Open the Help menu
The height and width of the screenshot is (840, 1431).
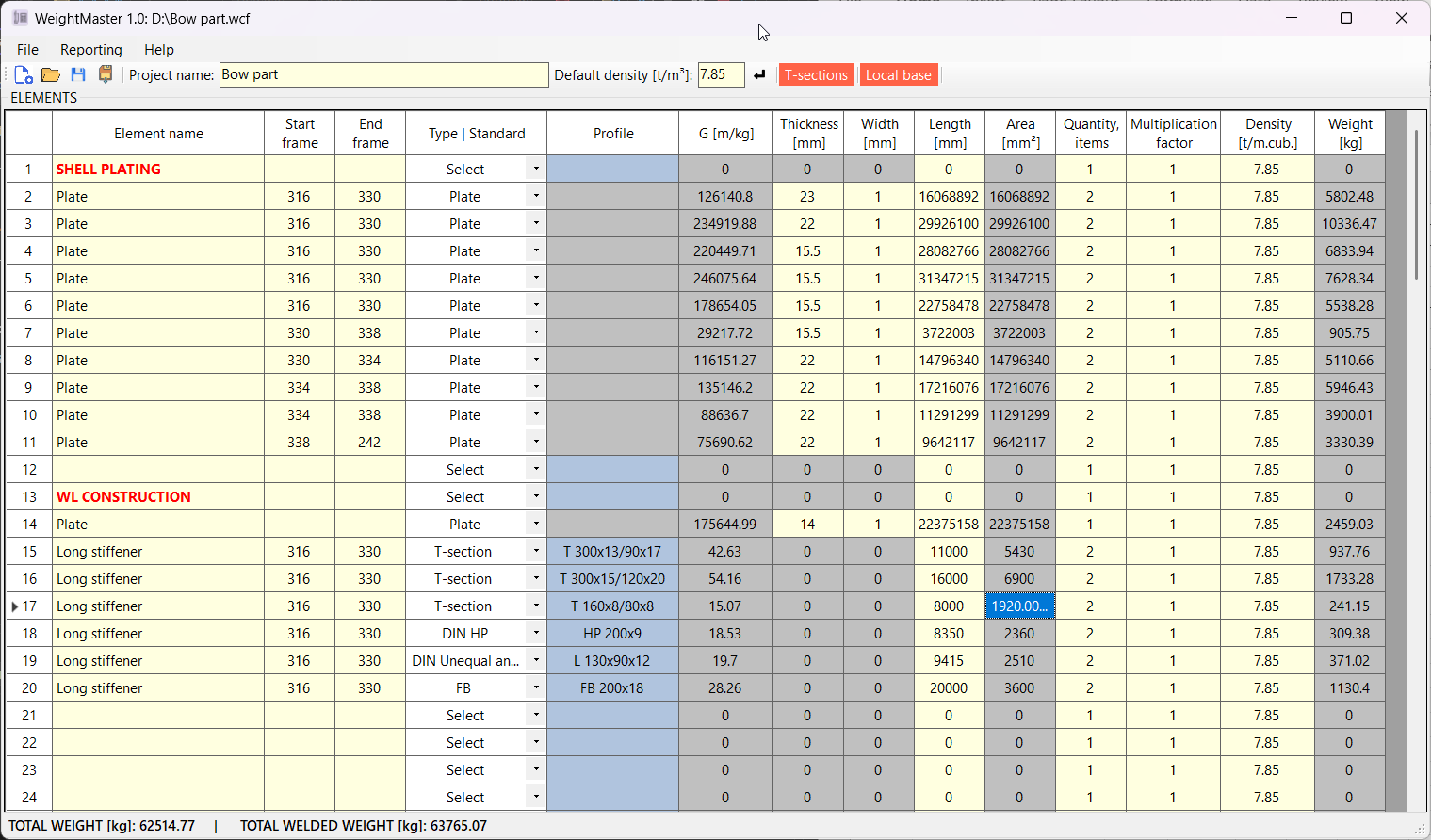coord(158,50)
